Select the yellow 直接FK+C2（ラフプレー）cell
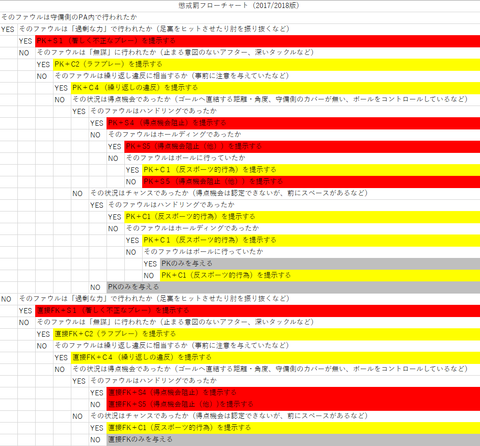The width and height of the screenshot is (480, 446). tap(267, 334)
